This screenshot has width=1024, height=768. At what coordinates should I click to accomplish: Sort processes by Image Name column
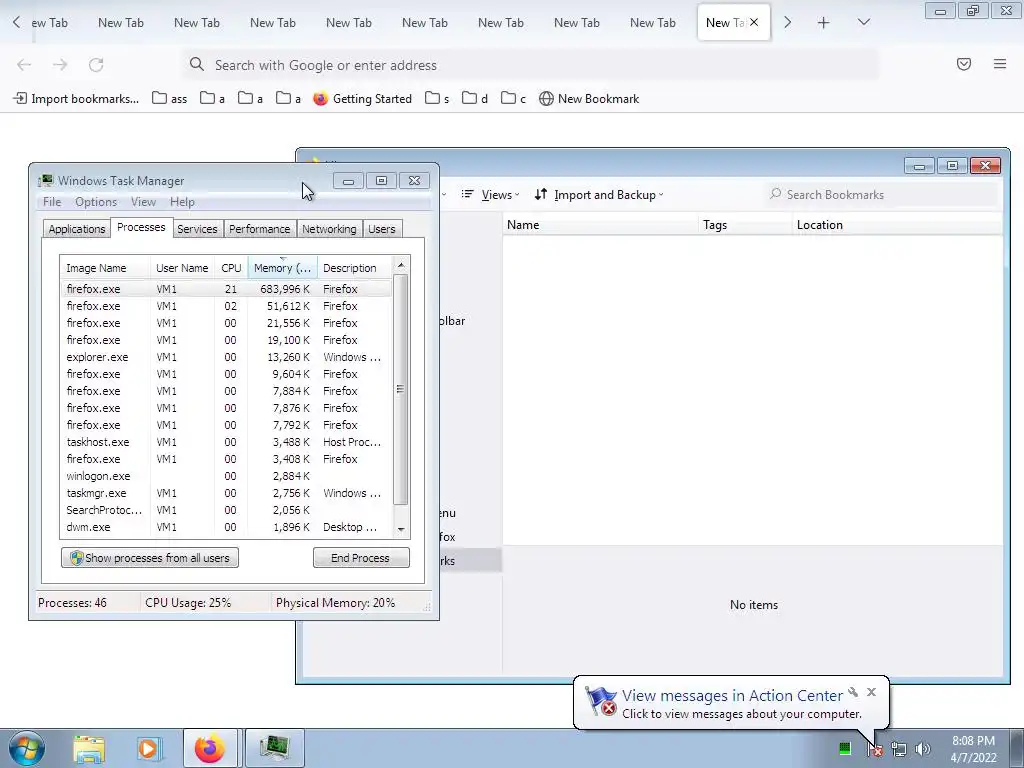pyautogui.click(x=106, y=268)
